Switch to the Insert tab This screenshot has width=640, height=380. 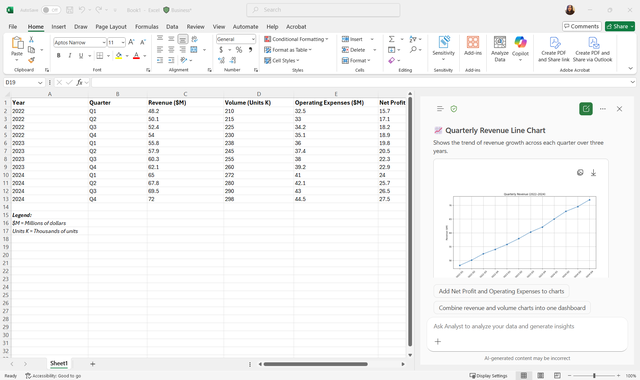[x=58, y=27]
